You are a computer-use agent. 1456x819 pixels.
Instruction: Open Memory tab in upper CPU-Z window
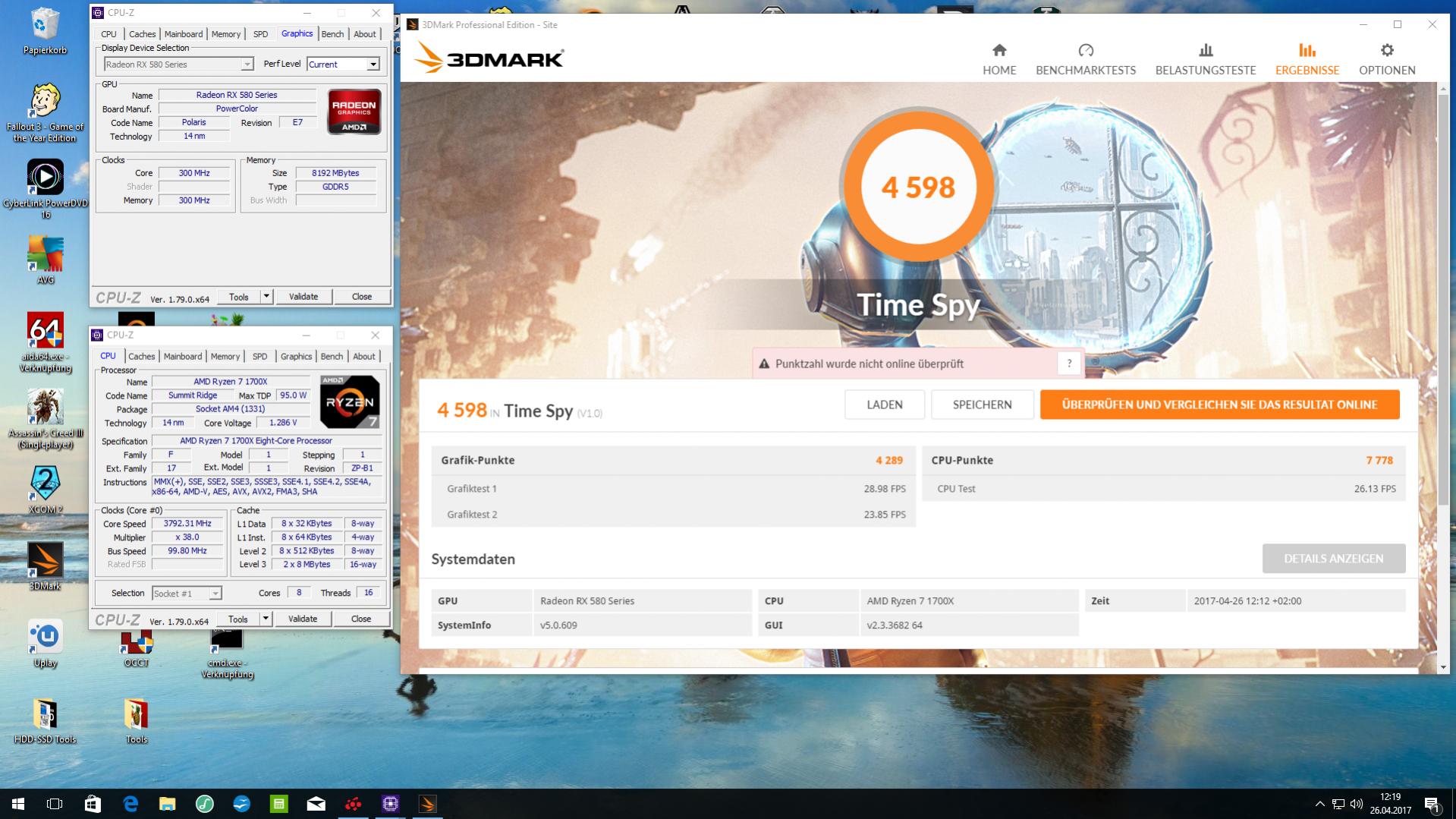click(x=226, y=34)
